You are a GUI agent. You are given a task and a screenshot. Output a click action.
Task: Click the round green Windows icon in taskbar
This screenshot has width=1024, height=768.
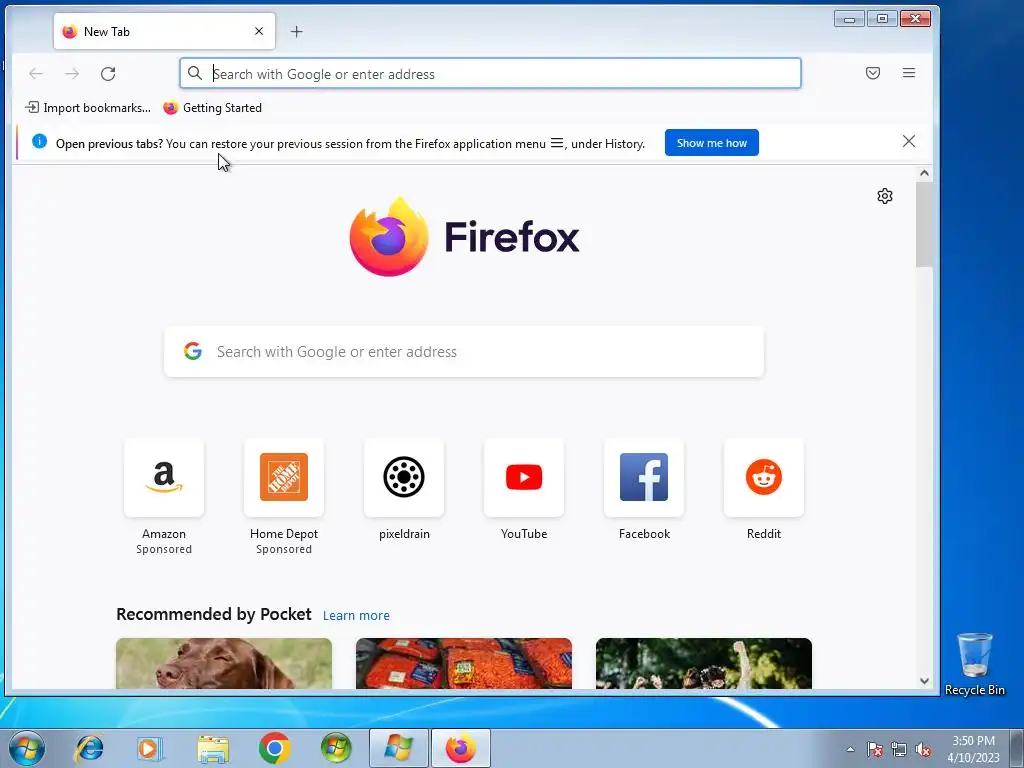[x=336, y=748]
